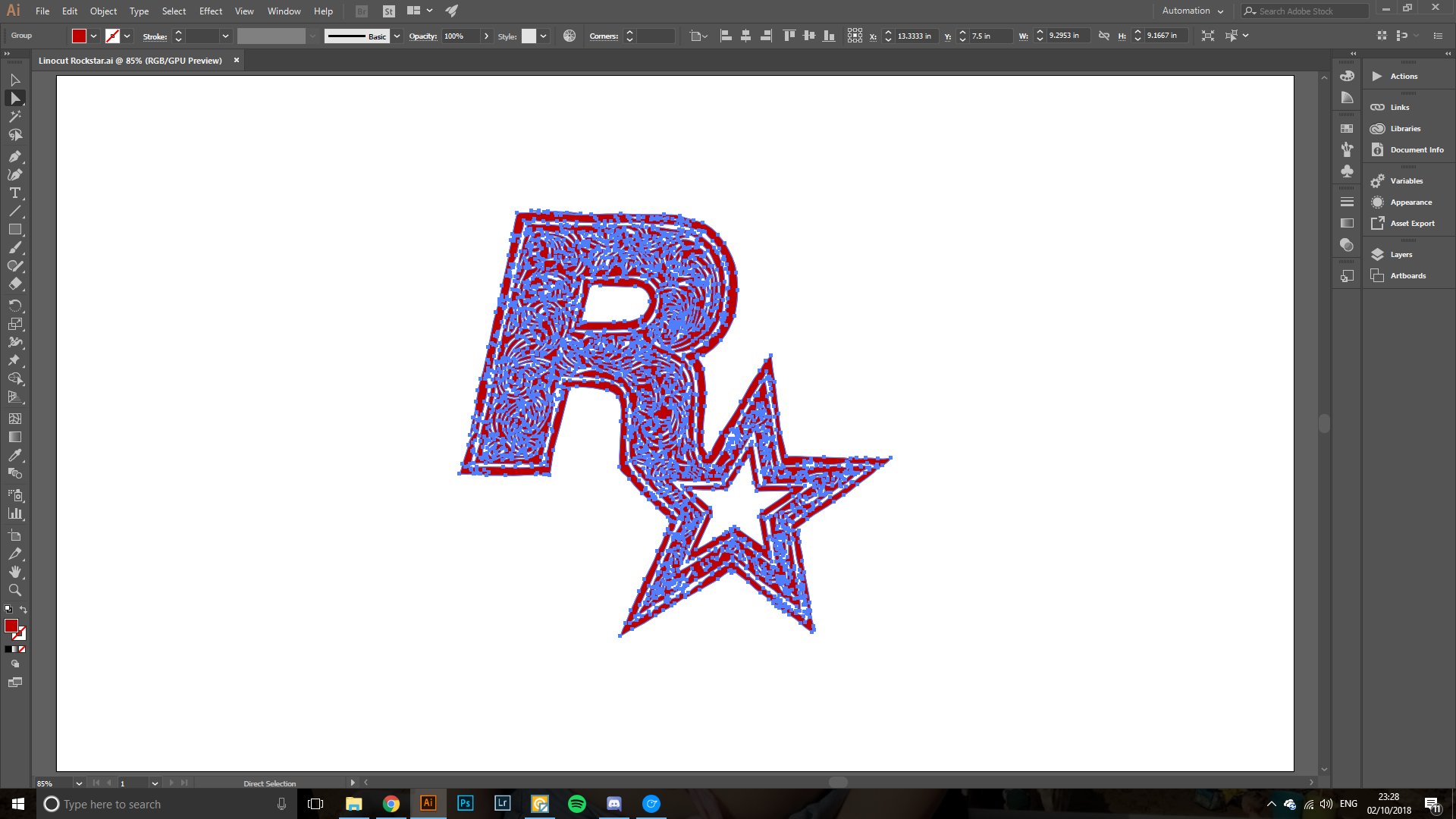Open the Effect menu
Viewport: 1456px width, 819px height.
click(211, 11)
